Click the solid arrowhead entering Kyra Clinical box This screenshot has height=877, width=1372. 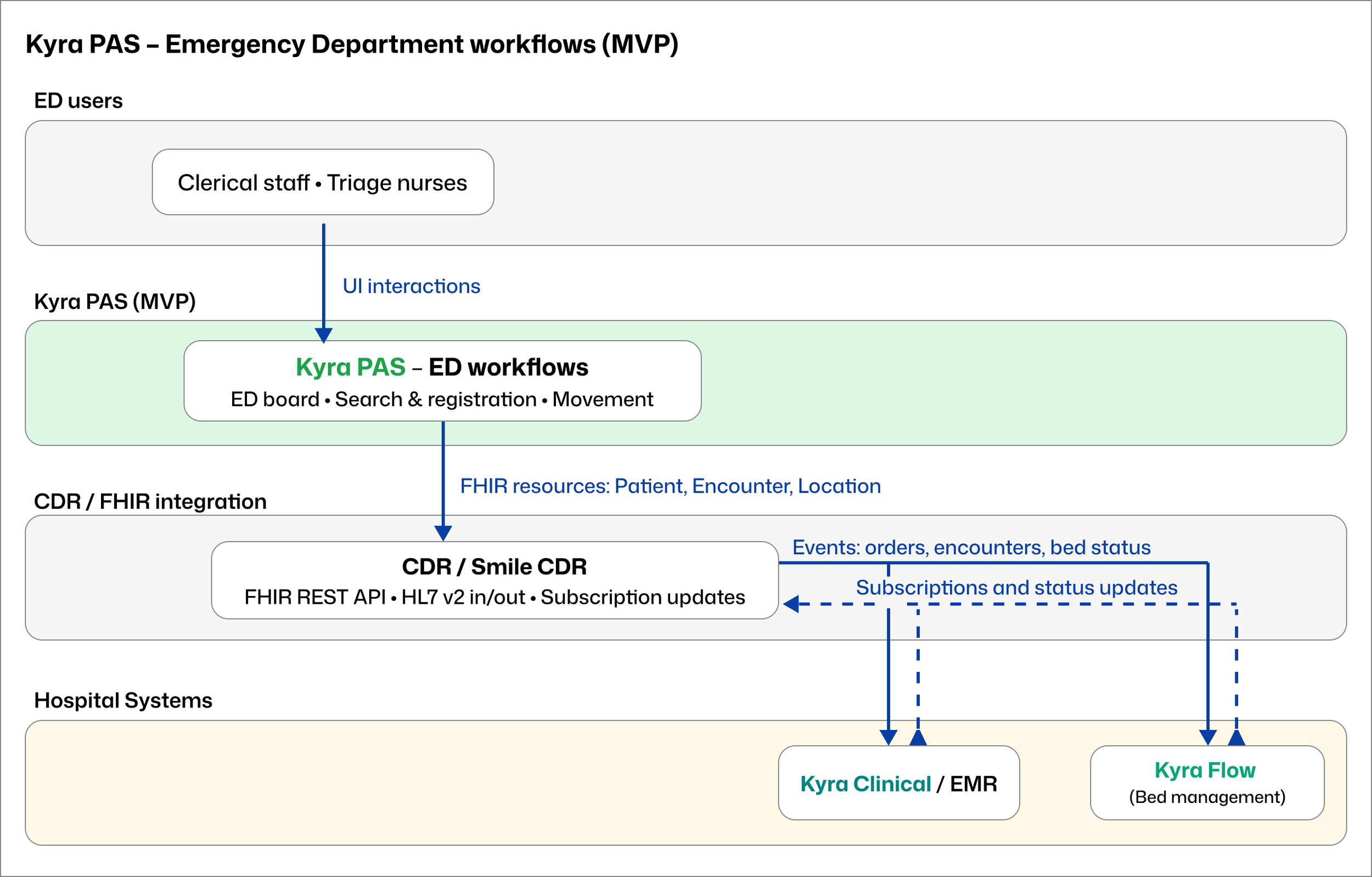pos(889,738)
